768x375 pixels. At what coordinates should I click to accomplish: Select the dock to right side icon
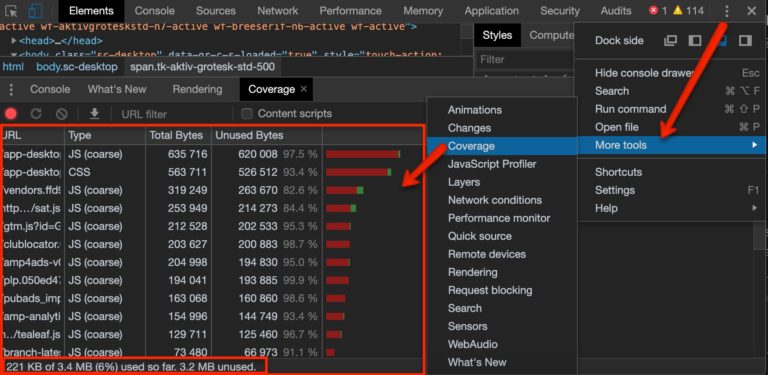click(x=745, y=41)
